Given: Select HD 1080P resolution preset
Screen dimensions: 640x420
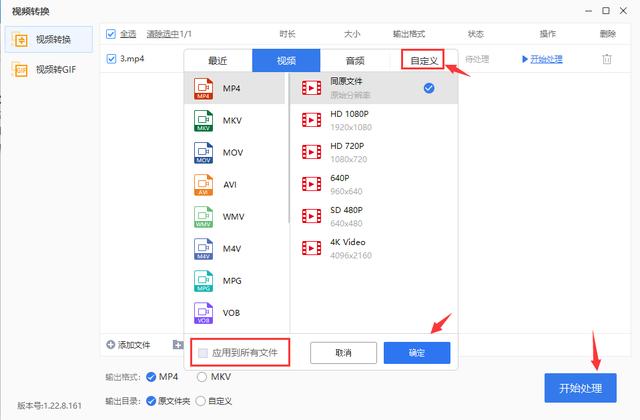Looking at the screenshot, I should 311,121.
